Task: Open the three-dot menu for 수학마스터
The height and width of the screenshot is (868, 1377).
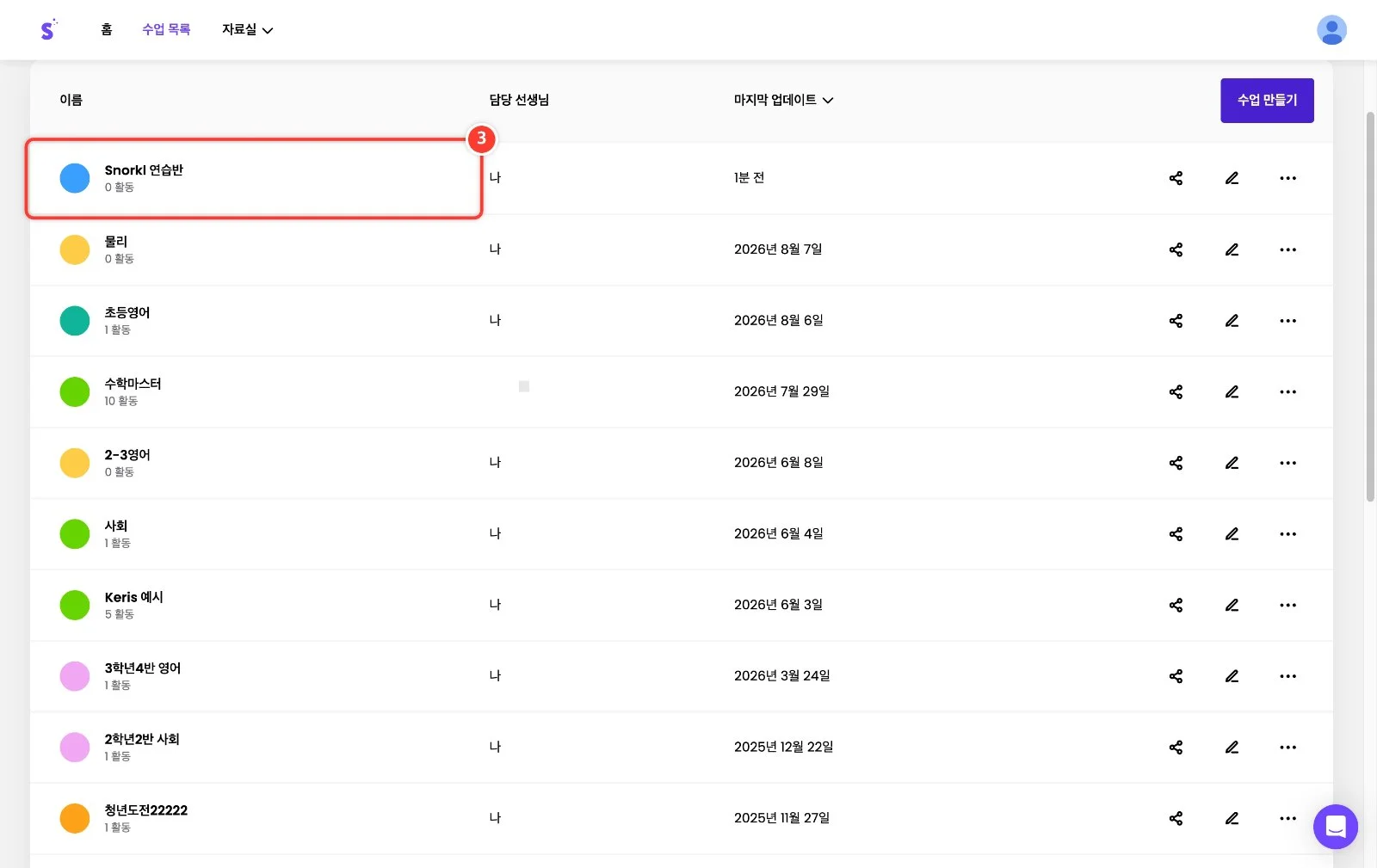Action: pyautogui.click(x=1287, y=391)
